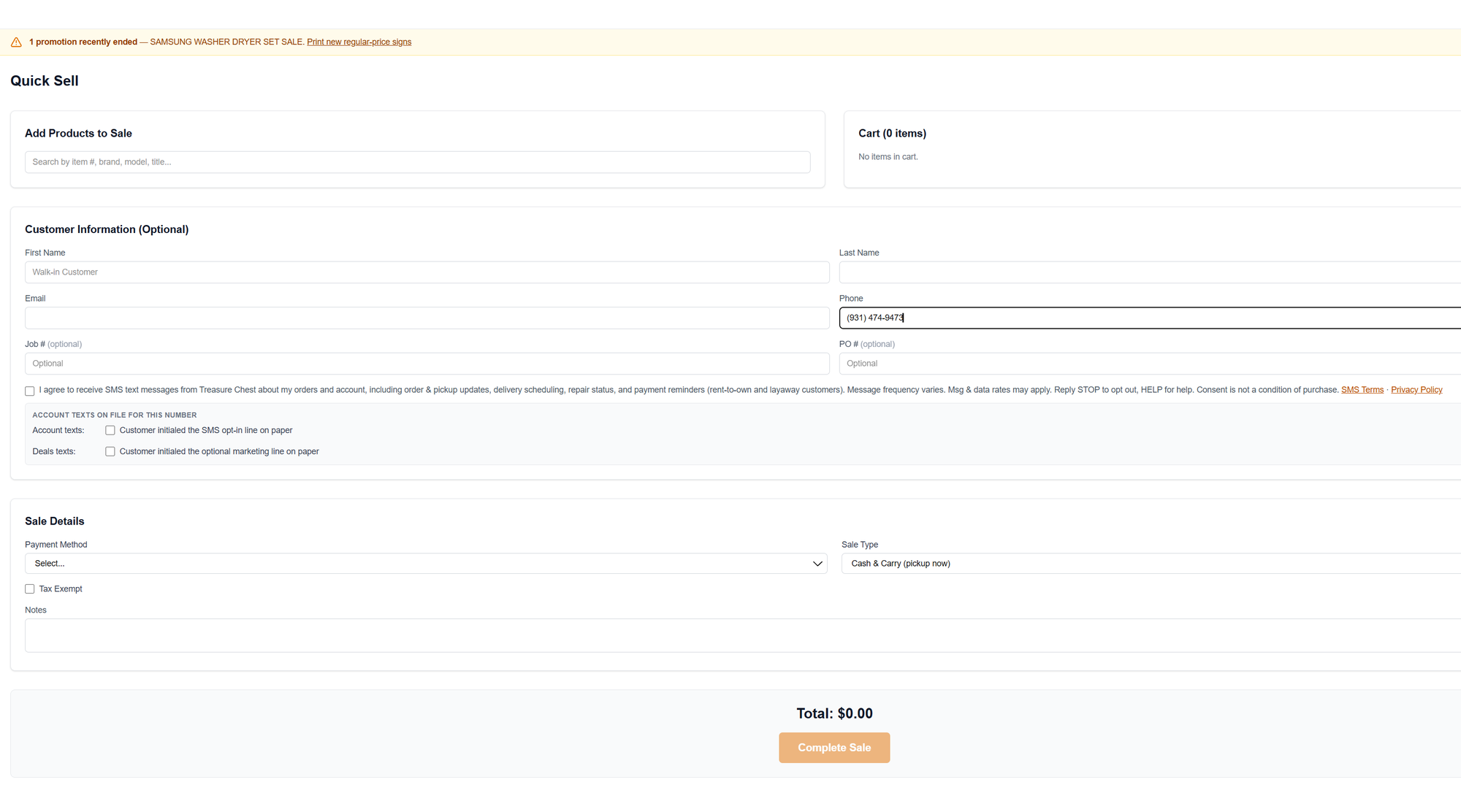Open the SMS Terms link
Viewport: 1461px width, 812px height.
(1362, 390)
